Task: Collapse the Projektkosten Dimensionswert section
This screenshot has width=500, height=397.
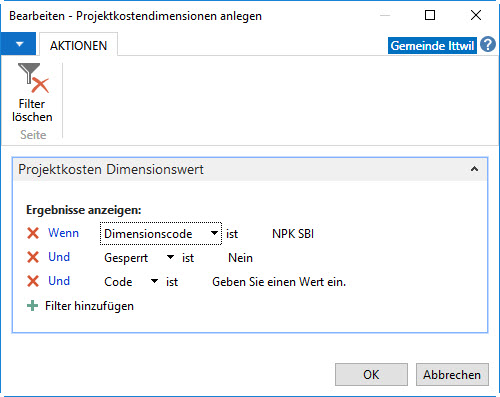Action: click(x=474, y=169)
